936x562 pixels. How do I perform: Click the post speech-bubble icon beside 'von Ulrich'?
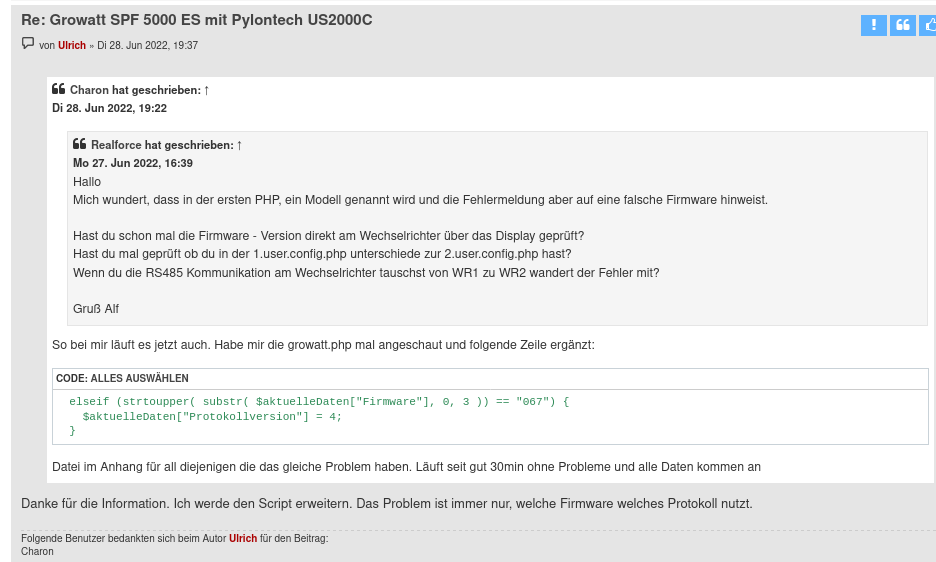(x=28, y=44)
